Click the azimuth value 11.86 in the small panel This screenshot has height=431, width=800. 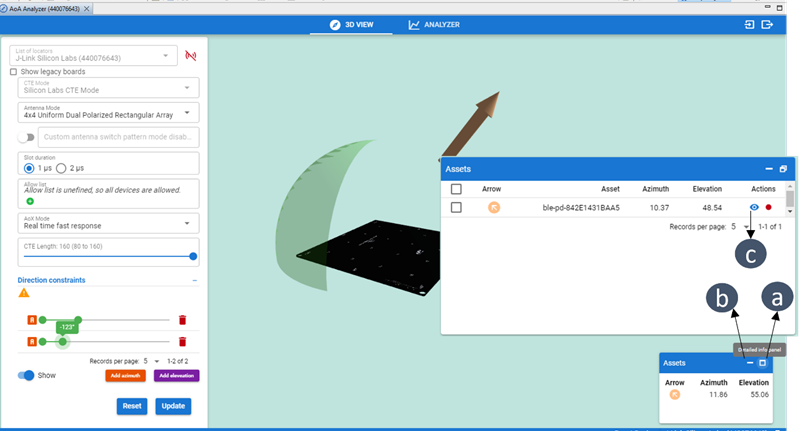click(718, 394)
